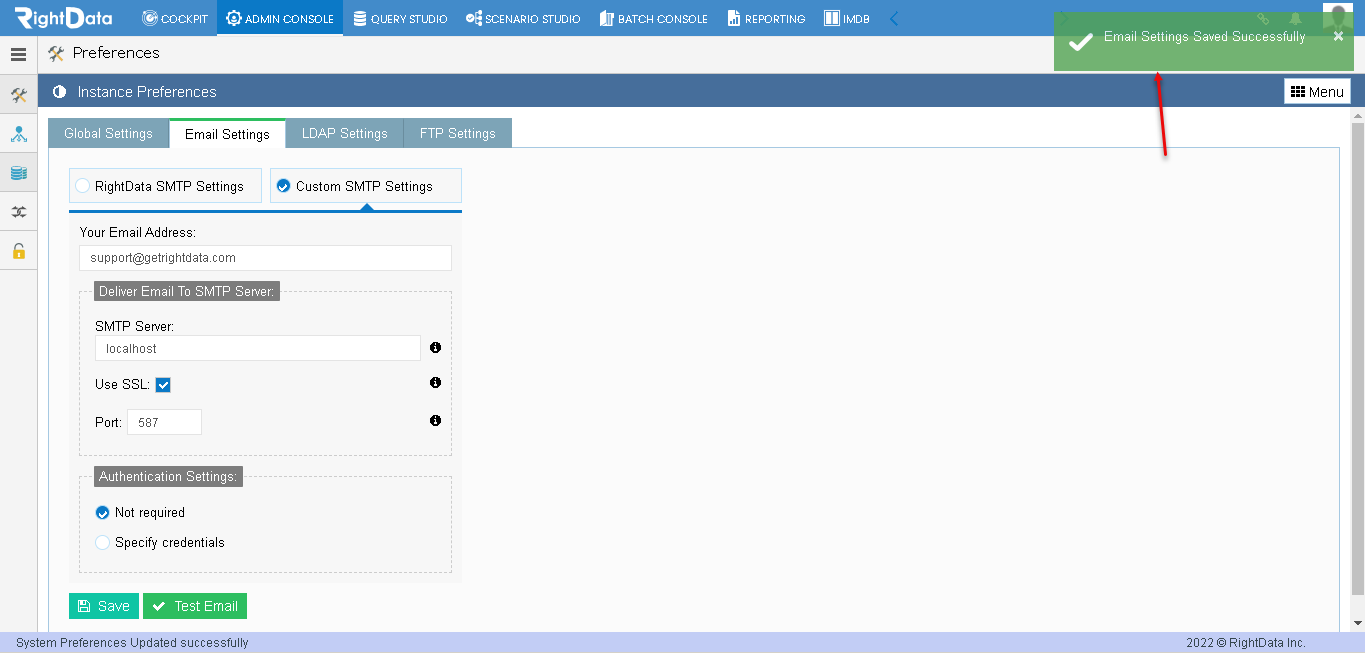Open the user hierarchy sidebar icon

click(18, 134)
